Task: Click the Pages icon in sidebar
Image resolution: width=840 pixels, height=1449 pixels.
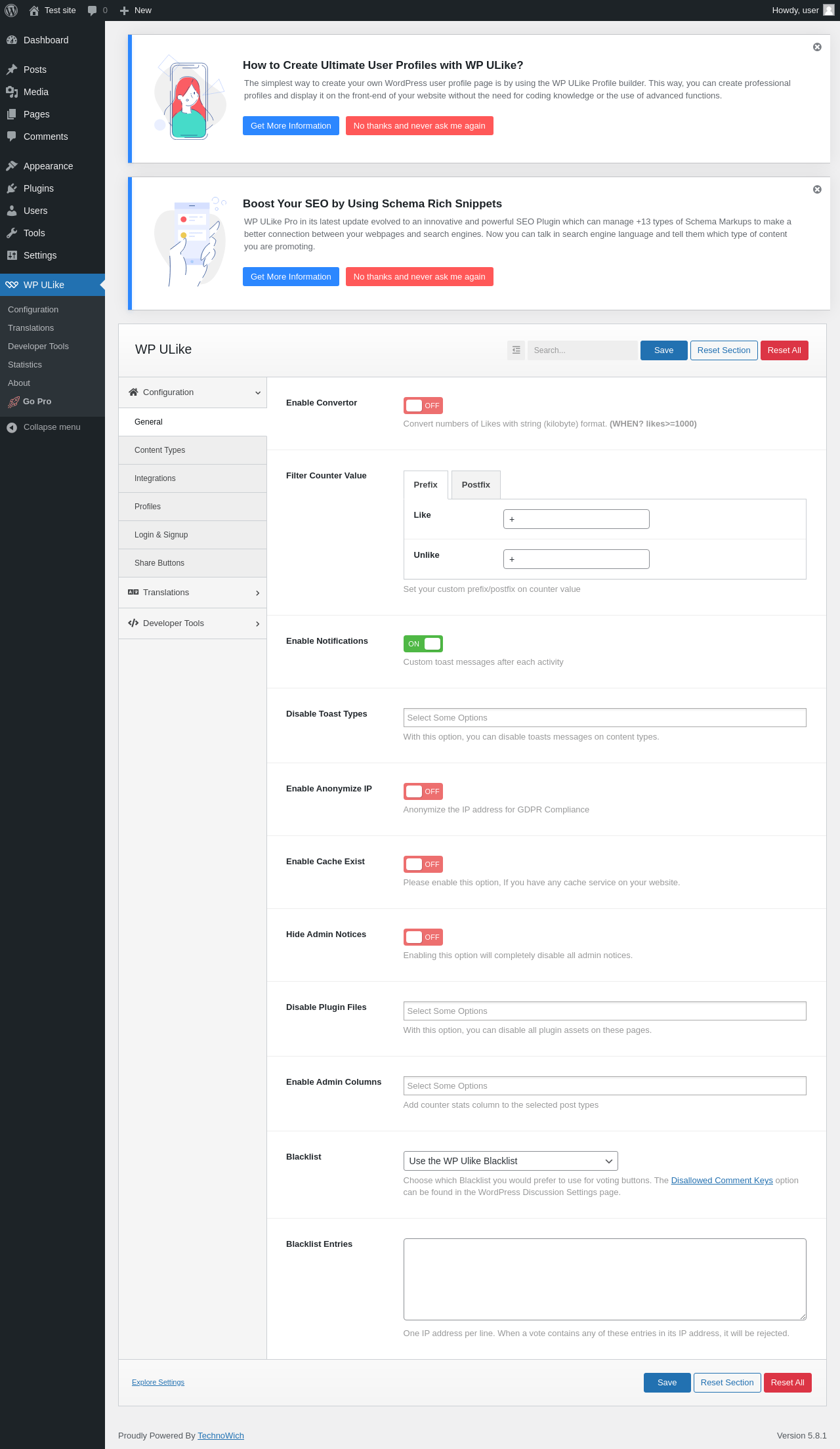Action: (12, 114)
